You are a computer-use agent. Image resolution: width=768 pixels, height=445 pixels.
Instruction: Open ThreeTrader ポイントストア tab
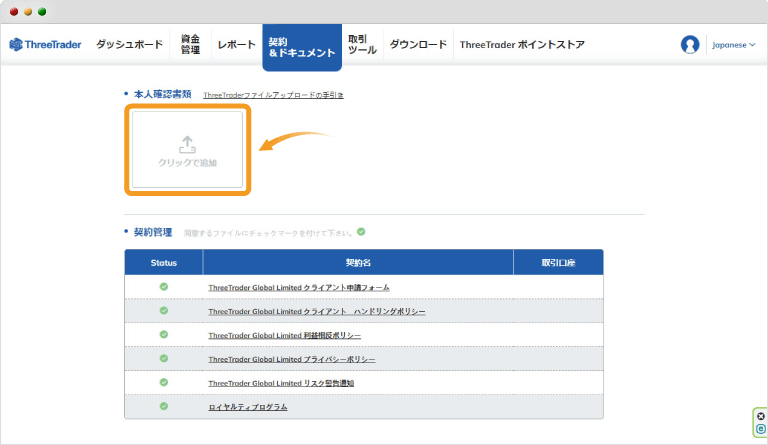(522, 45)
